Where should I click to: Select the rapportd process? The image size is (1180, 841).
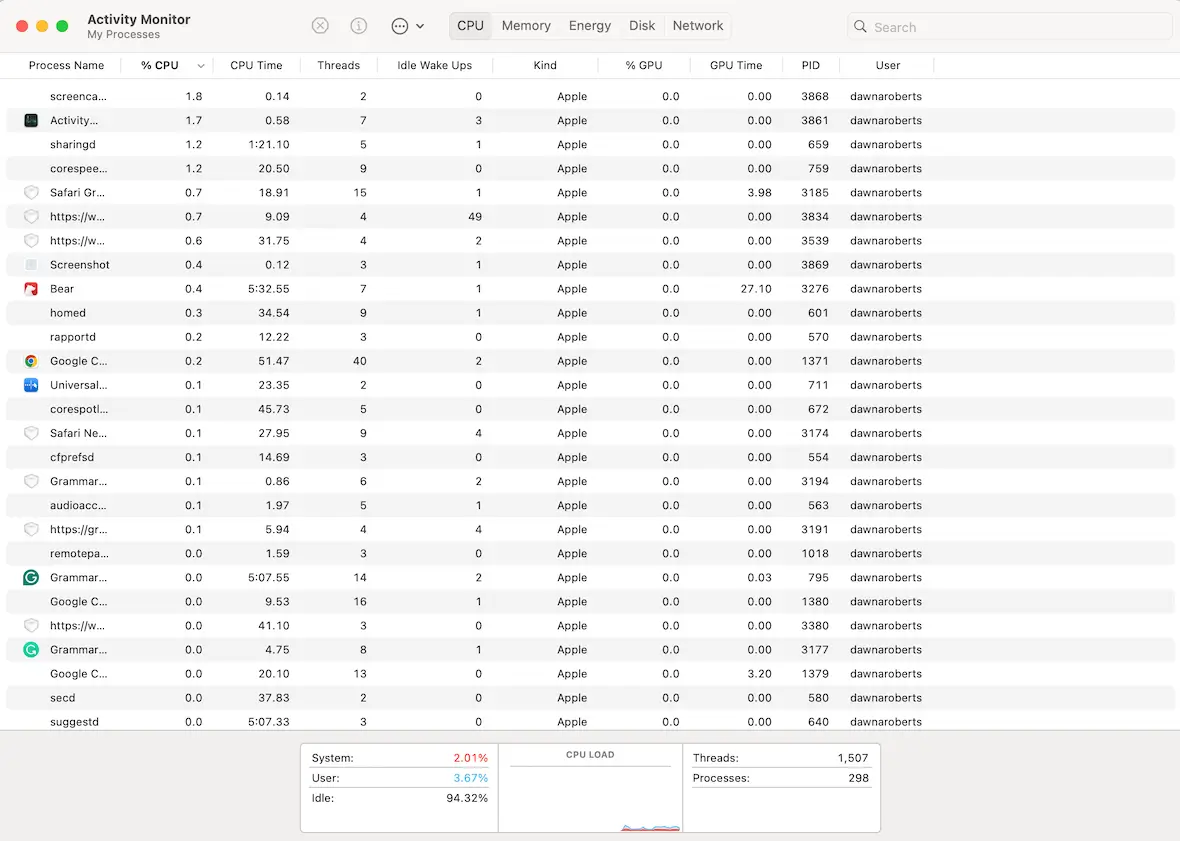[590, 337]
